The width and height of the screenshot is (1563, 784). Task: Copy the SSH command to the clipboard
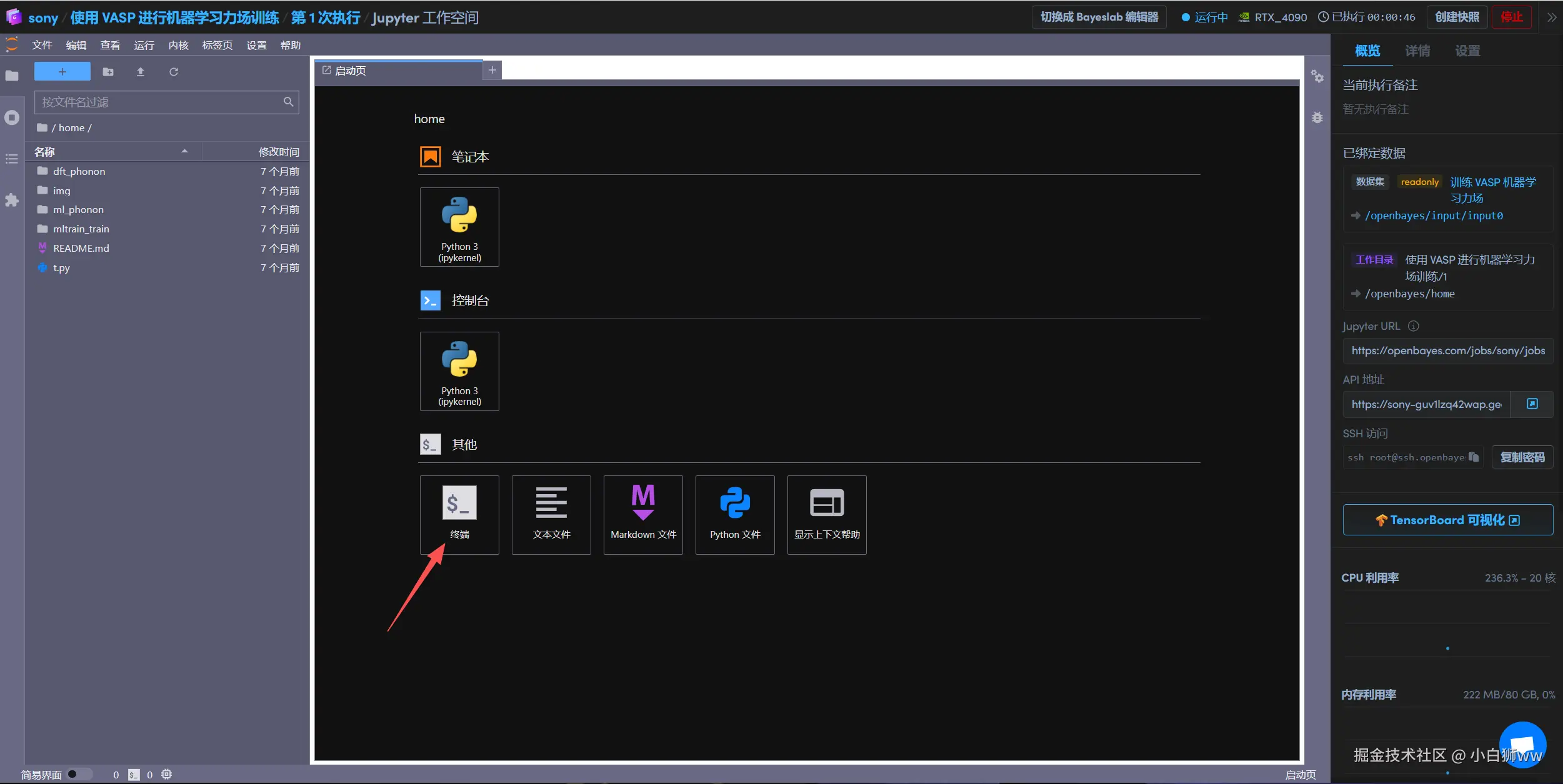pos(1474,457)
